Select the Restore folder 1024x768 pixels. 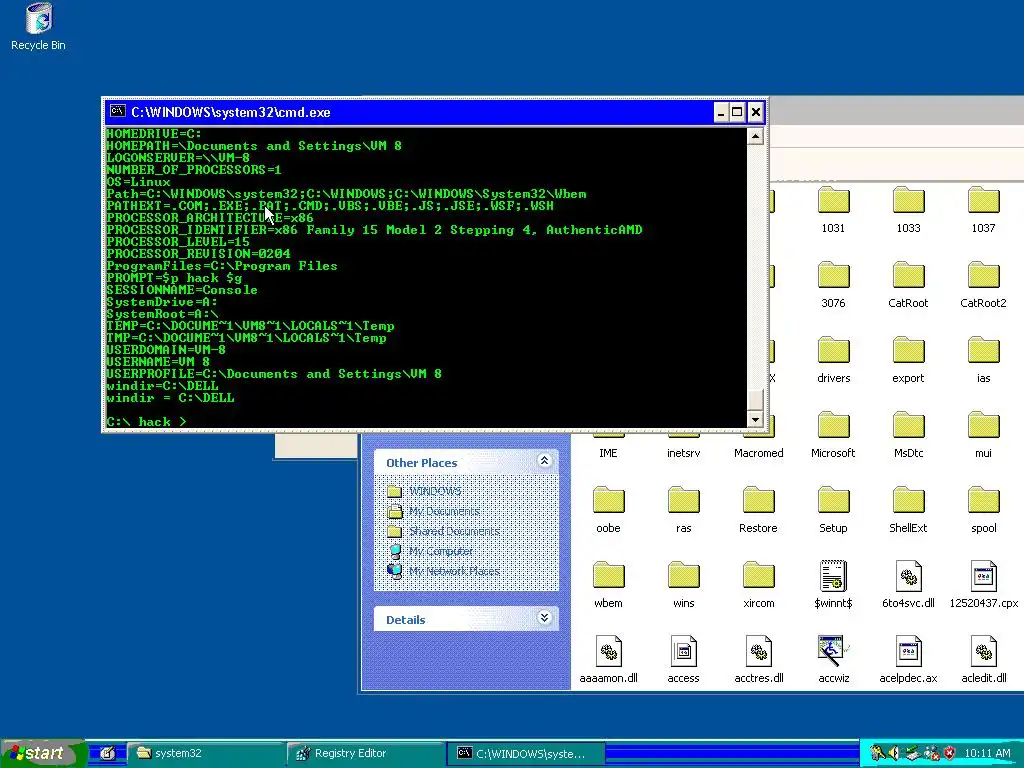pyautogui.click(x=758, y=509)
